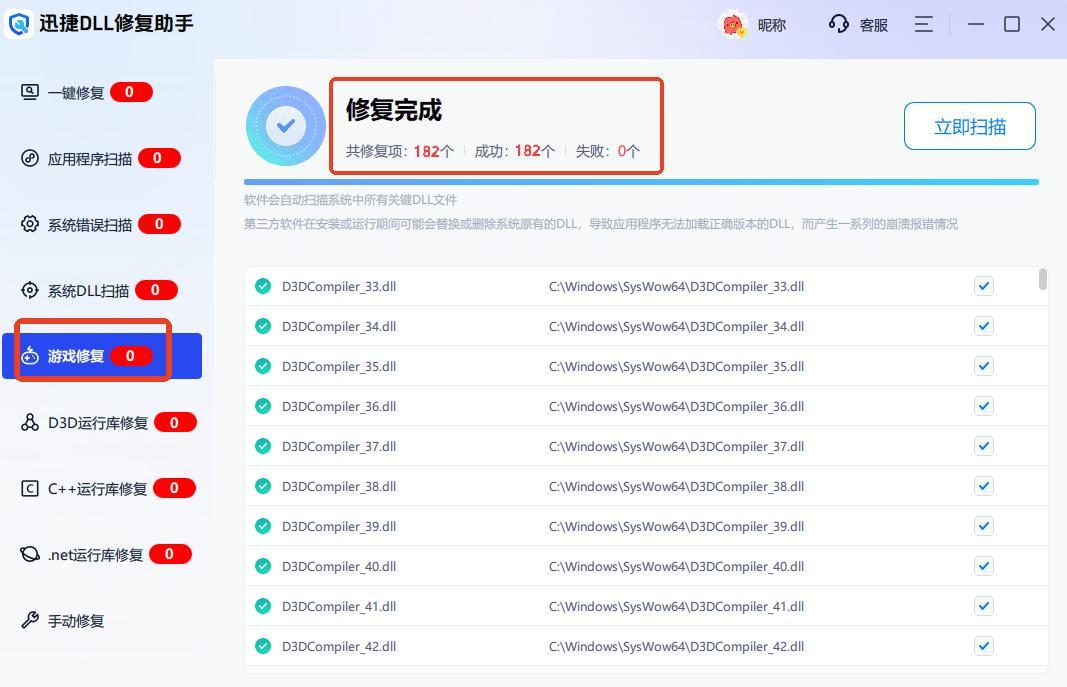Click the D3D运行库修复 icon
1067x687 pixels.
30,422
